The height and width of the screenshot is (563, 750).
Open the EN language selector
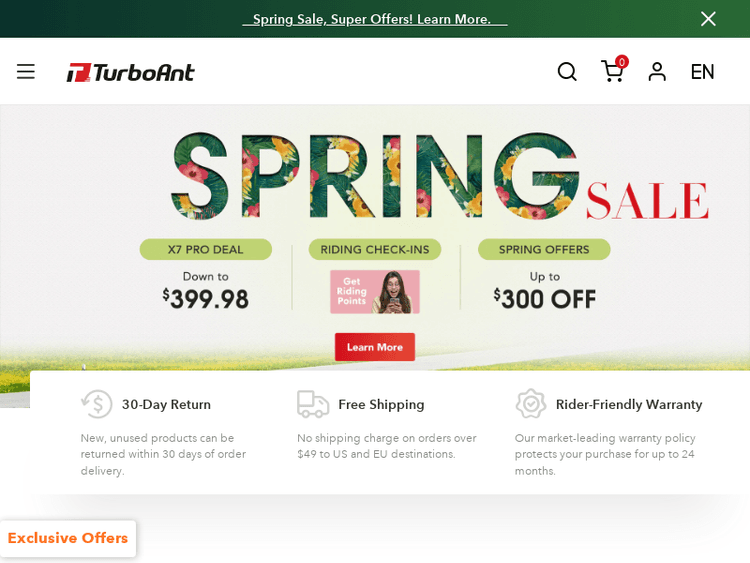coord(702,72)
